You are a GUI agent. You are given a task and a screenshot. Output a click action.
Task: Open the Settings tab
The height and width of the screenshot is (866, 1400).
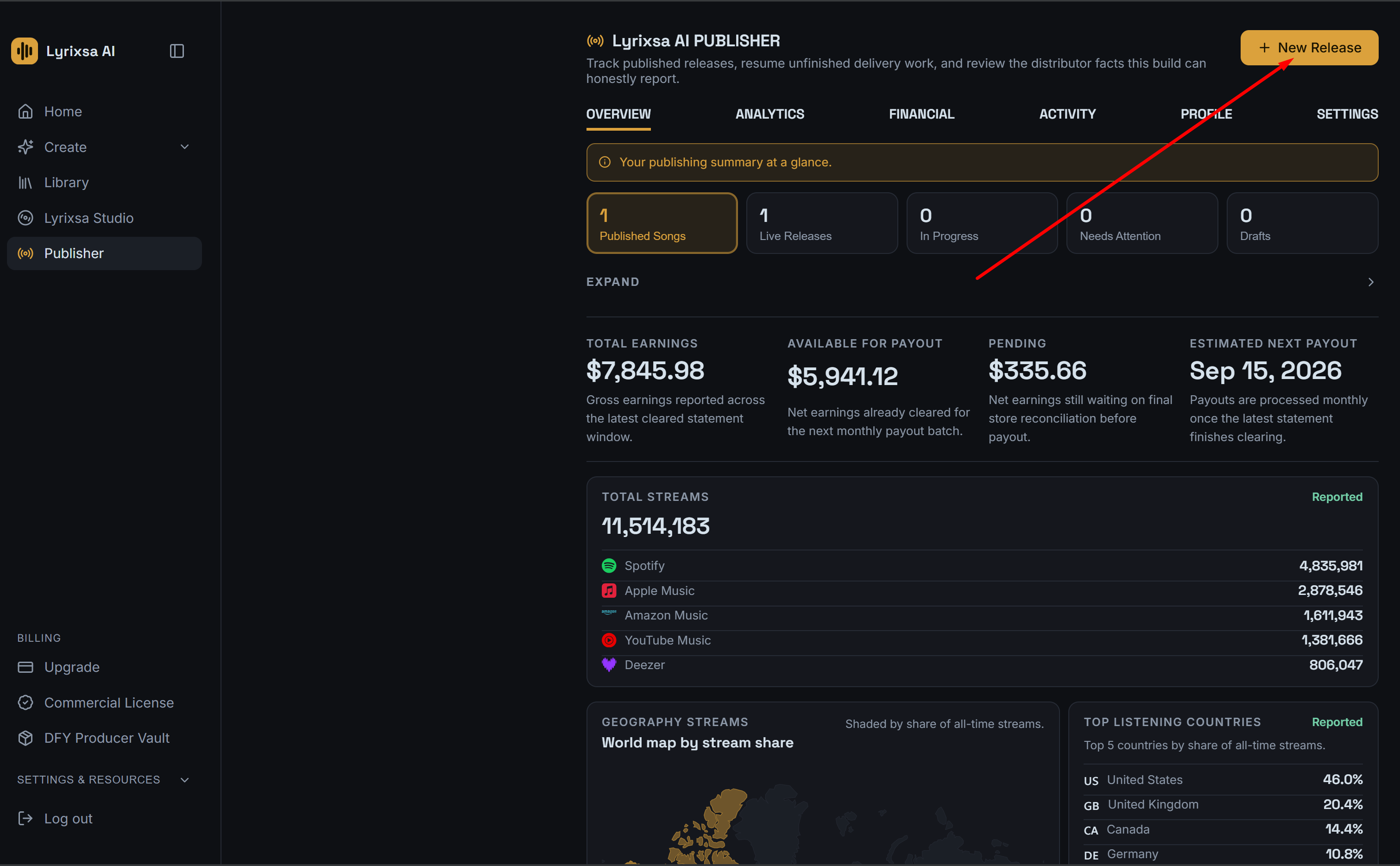point(1347,114)
